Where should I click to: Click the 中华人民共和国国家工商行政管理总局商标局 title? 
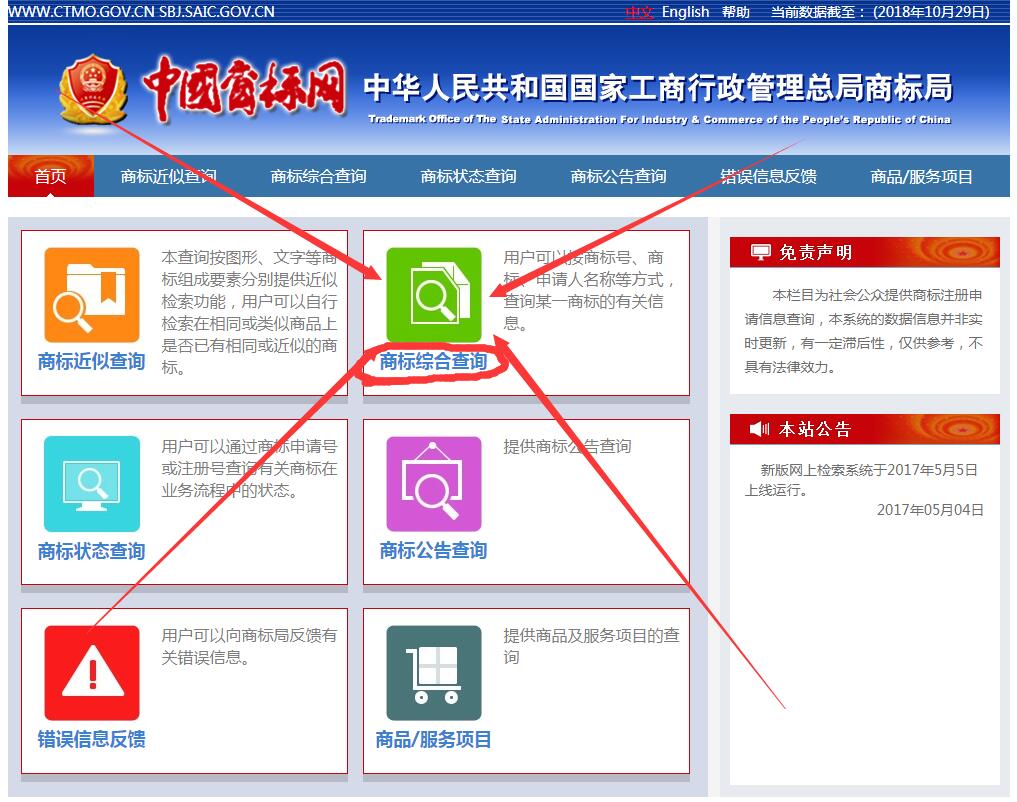tap(658, 88)
